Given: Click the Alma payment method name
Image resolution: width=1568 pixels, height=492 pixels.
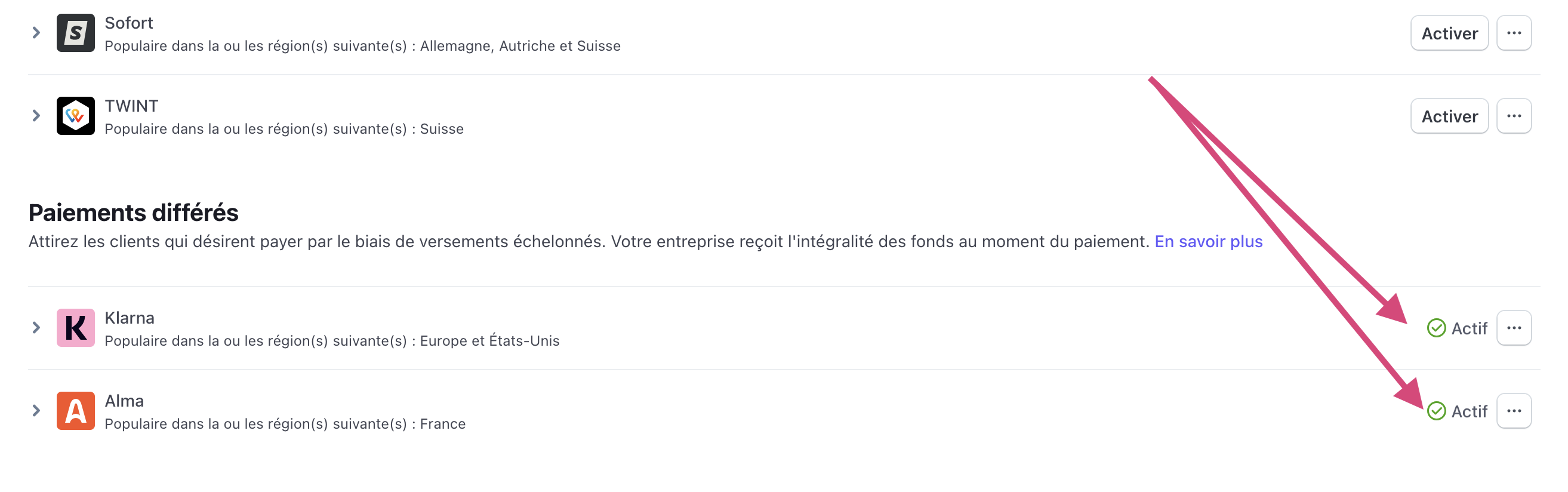Looking at the screenshot, I should (x=124, y=400).
